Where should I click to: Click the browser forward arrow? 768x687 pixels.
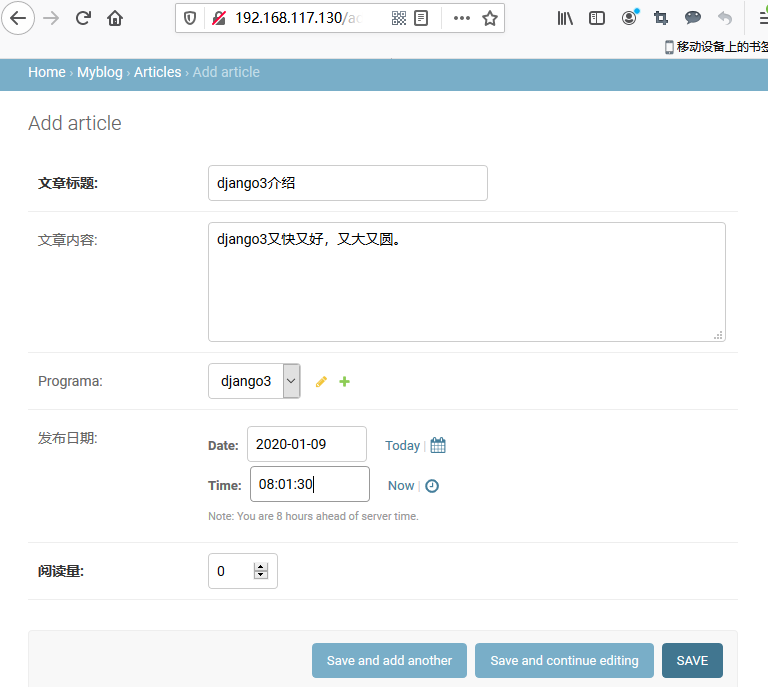pyautogui.click(x=51, y=19)
